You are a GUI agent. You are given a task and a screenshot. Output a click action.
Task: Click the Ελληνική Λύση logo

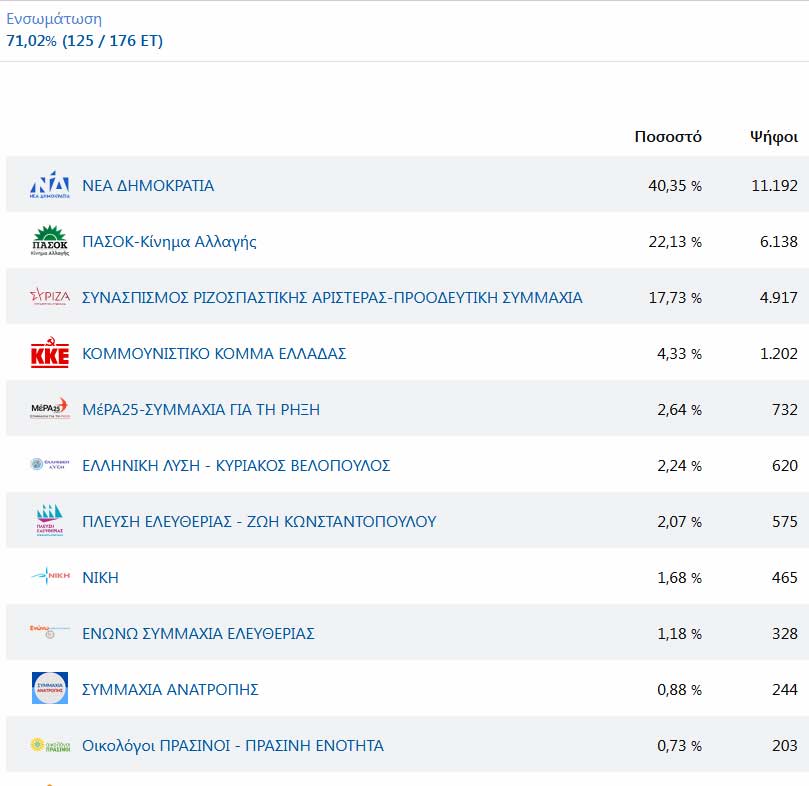pyautogui.click(x=50, y=464)
